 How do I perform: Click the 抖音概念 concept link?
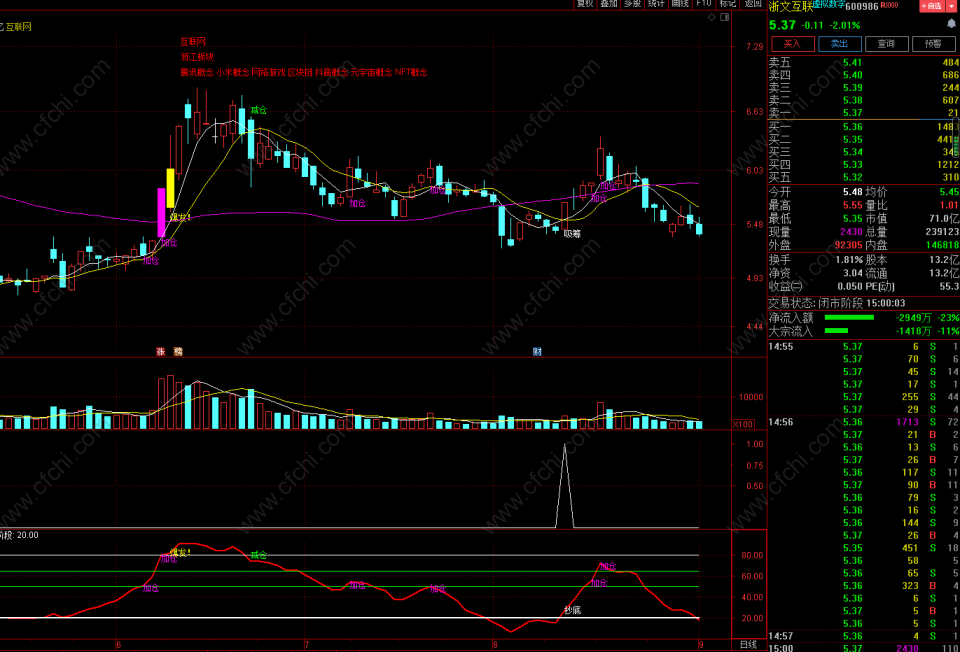coord(332,72)
